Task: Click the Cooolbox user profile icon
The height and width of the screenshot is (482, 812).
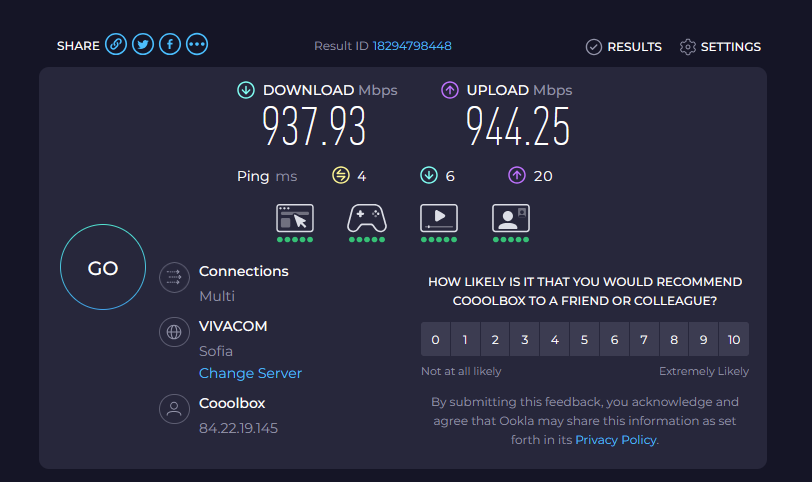Action: pos(174,409)
